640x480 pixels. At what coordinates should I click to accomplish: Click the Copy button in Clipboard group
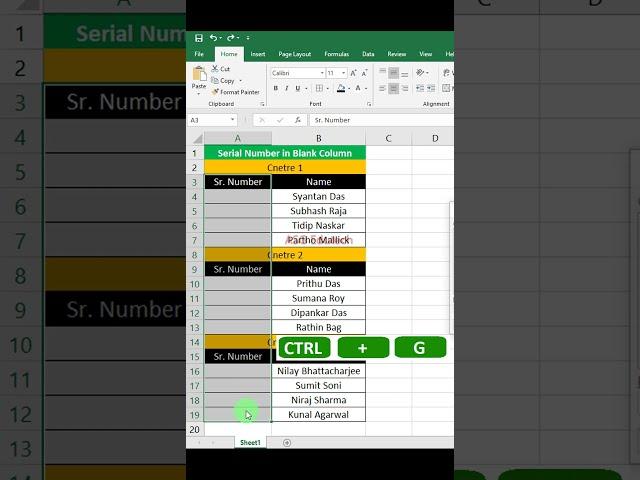(227, 81)
